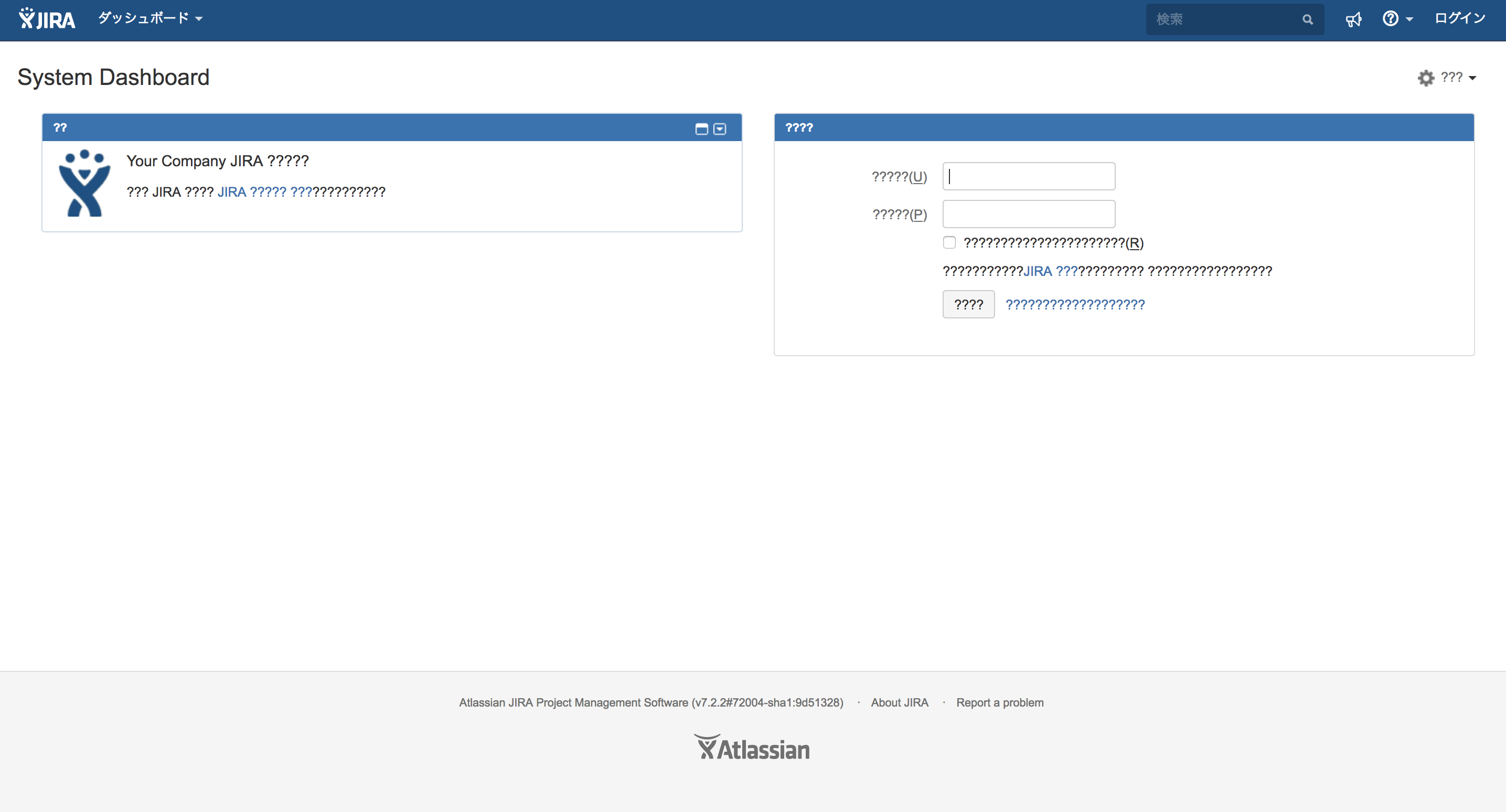Viewport: 1506px width, 812px height.
Task: Expand the ダッシュボード dropdown menu
Action: click(x=149, y=19)
